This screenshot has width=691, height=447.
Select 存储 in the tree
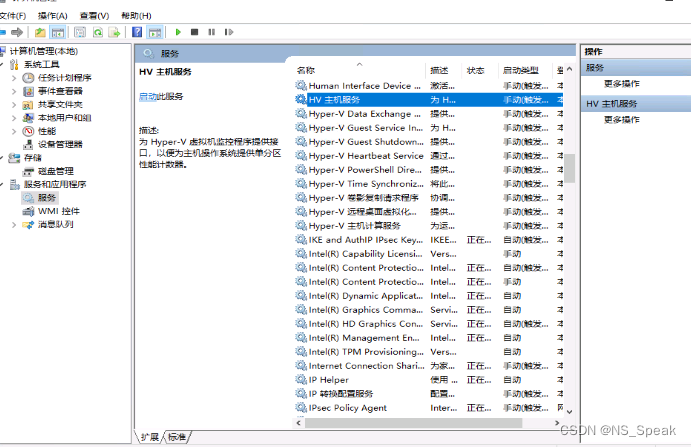(x=32, y=157)
